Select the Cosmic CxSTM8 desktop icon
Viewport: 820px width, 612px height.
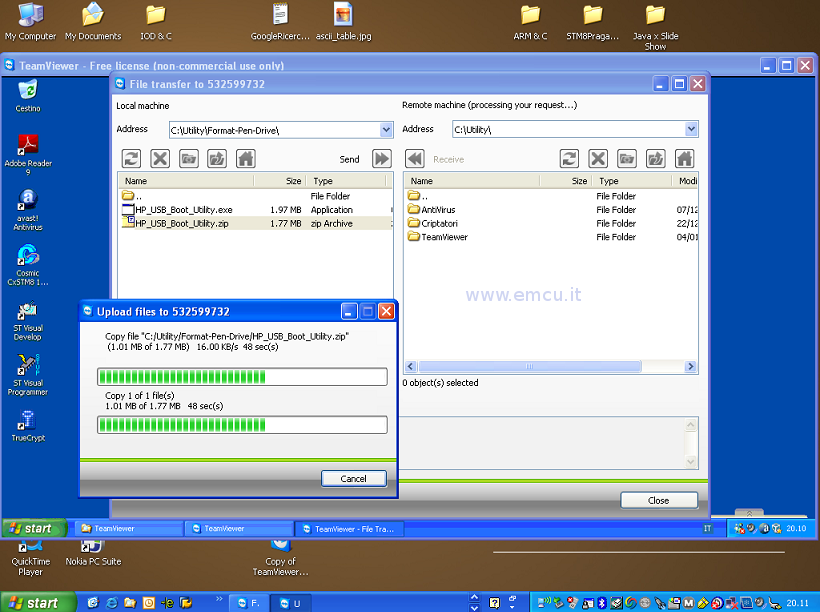(x=28, y=265)
